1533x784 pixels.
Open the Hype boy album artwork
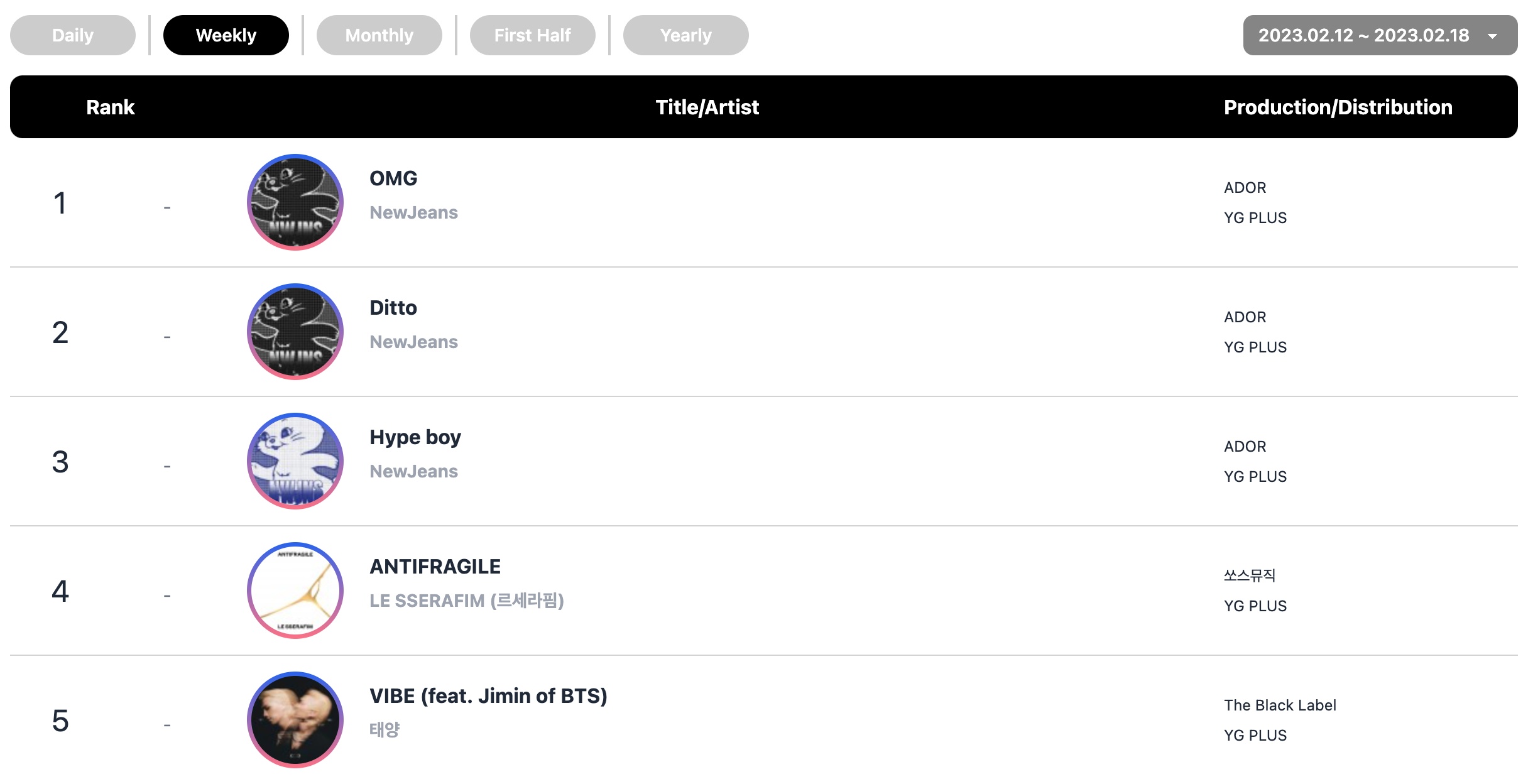click(x=295, y=461)
